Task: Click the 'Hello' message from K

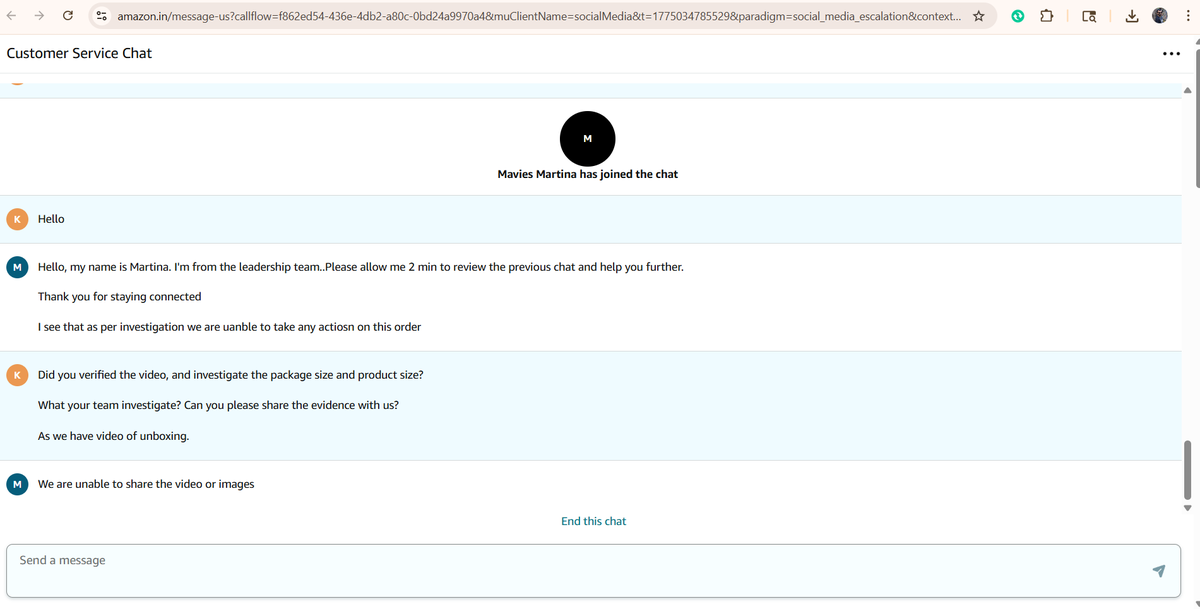Action: tap(51, 219)
